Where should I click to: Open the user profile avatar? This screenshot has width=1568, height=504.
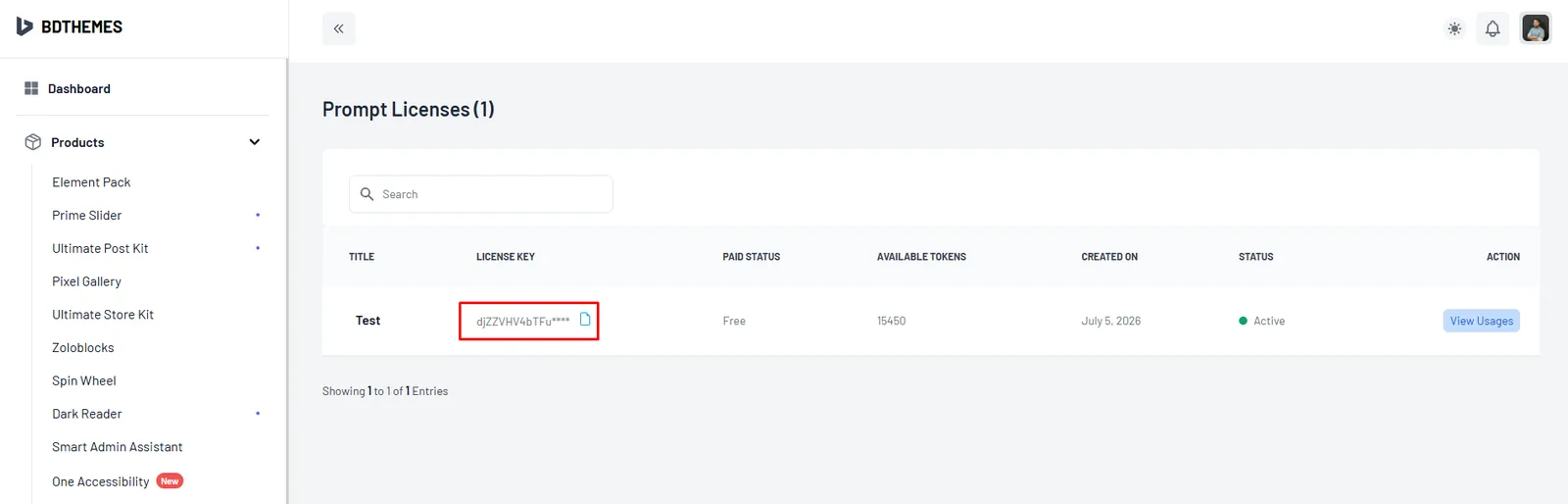tap(1536, 28)
